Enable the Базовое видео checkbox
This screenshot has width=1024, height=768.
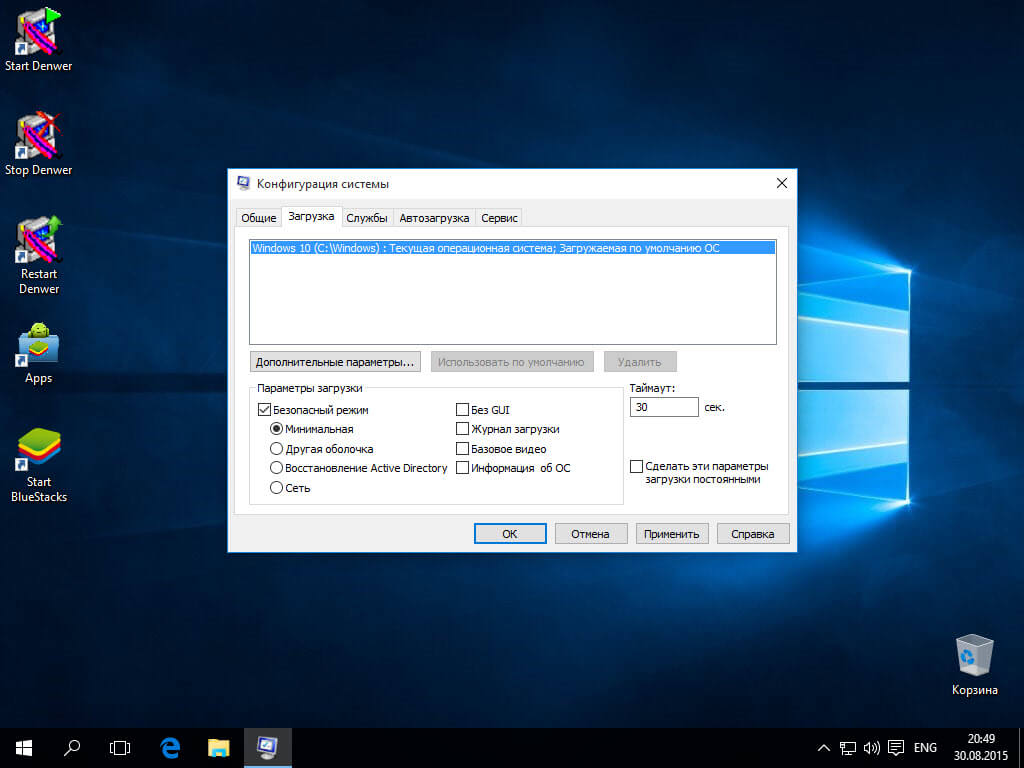462,449
